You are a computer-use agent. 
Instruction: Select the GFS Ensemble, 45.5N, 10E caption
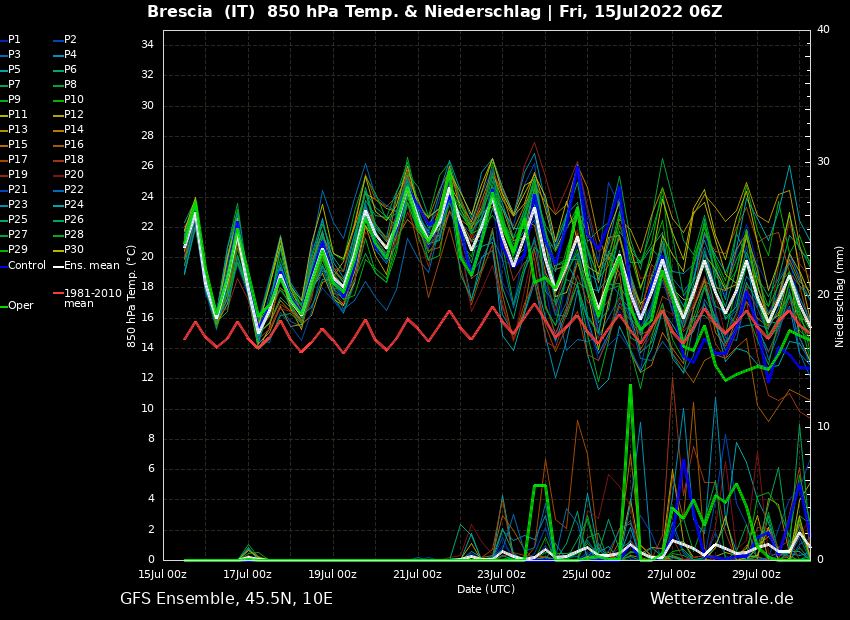click(226, 598)
